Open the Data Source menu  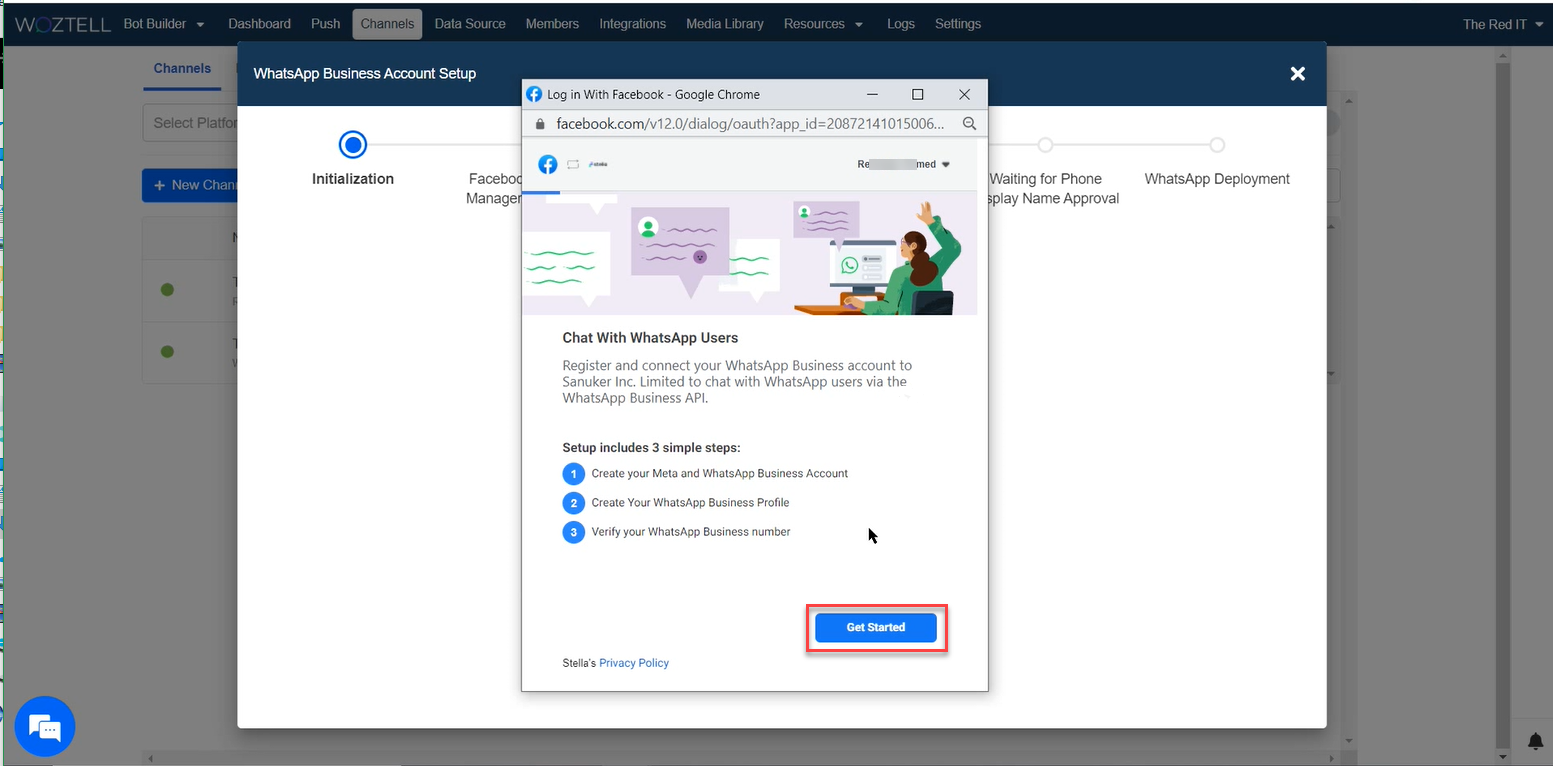[470, 24]
